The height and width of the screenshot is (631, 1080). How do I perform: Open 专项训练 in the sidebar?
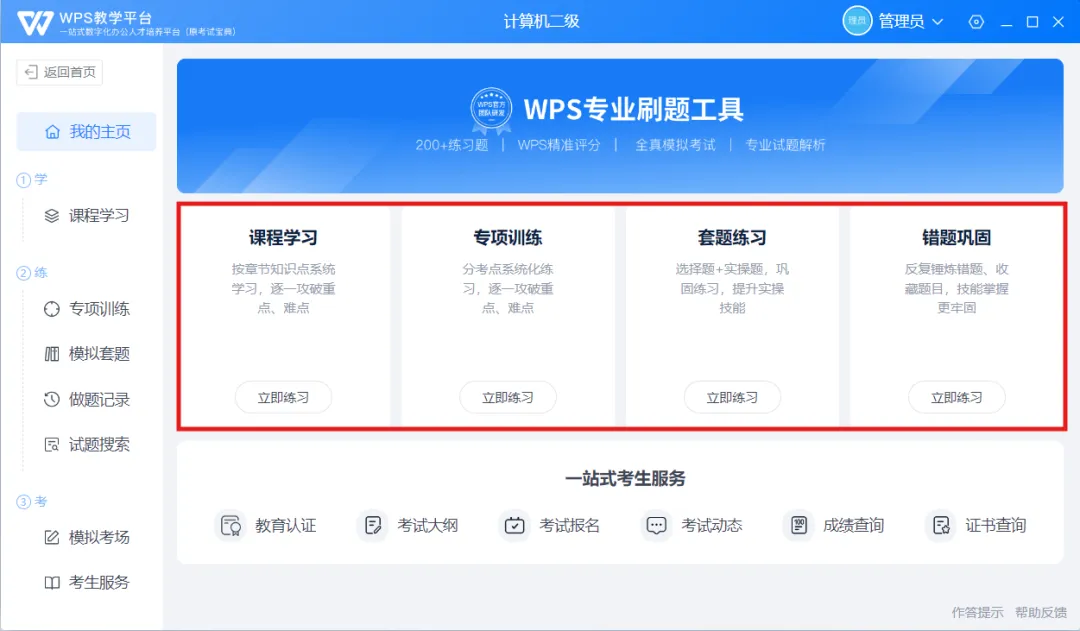pyautogui.click(x=87, y=309)
